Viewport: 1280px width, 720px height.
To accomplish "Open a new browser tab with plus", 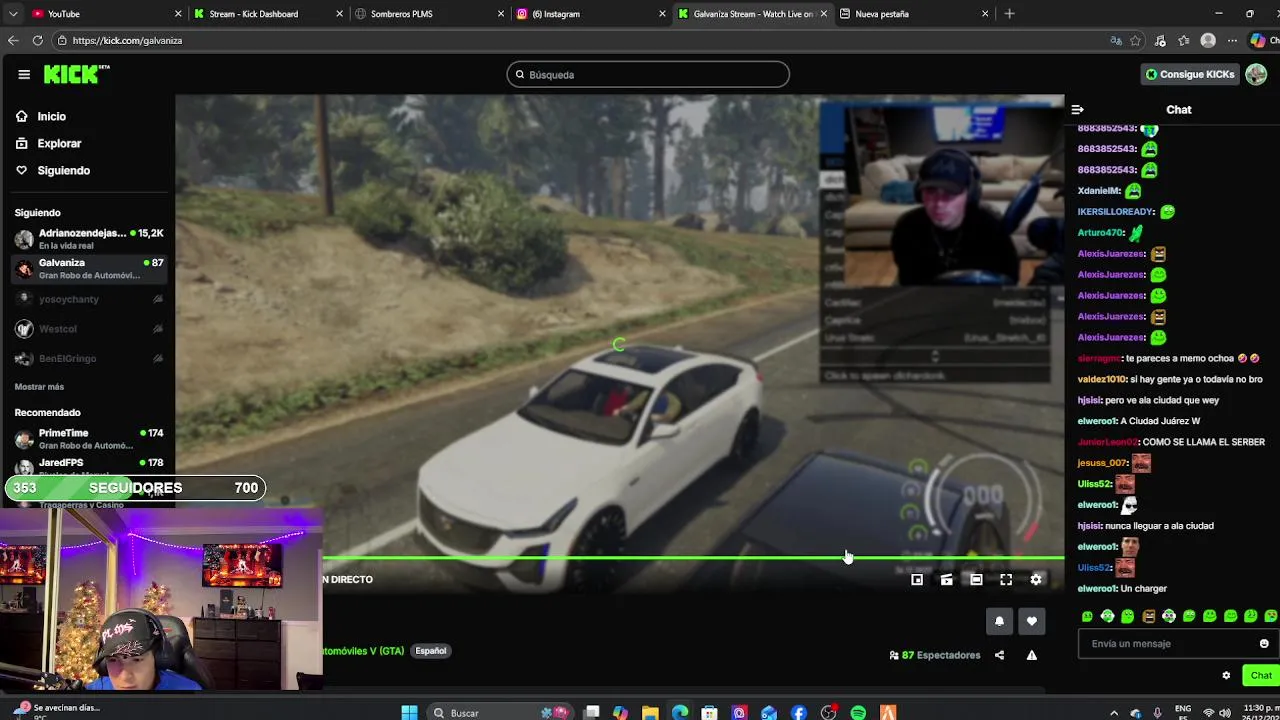I will (x=1009, y=14).
